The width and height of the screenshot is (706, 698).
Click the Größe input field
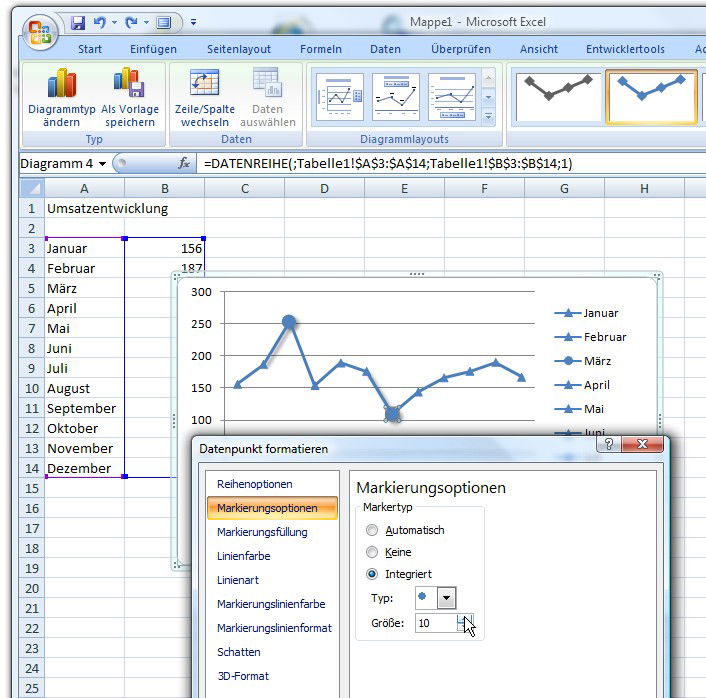pos(436,623)
